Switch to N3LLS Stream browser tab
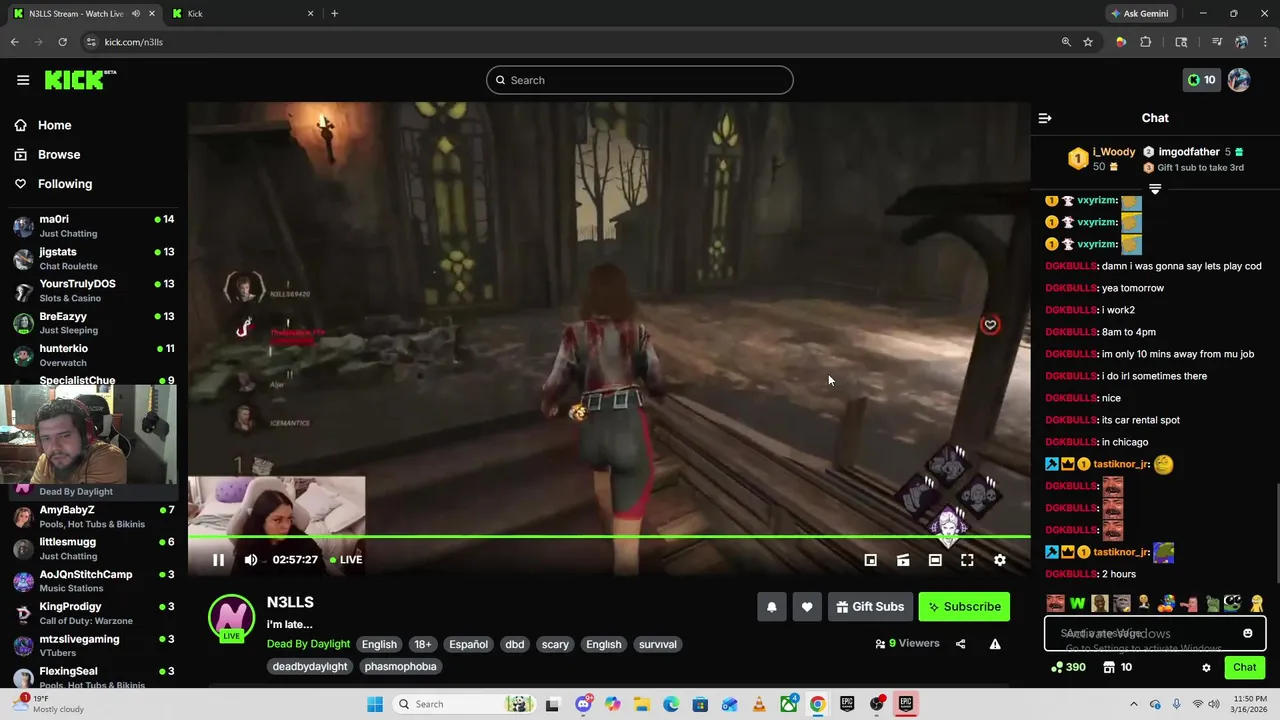The height and width of the screenshot is (720, 1280). [x=83, y=14]
